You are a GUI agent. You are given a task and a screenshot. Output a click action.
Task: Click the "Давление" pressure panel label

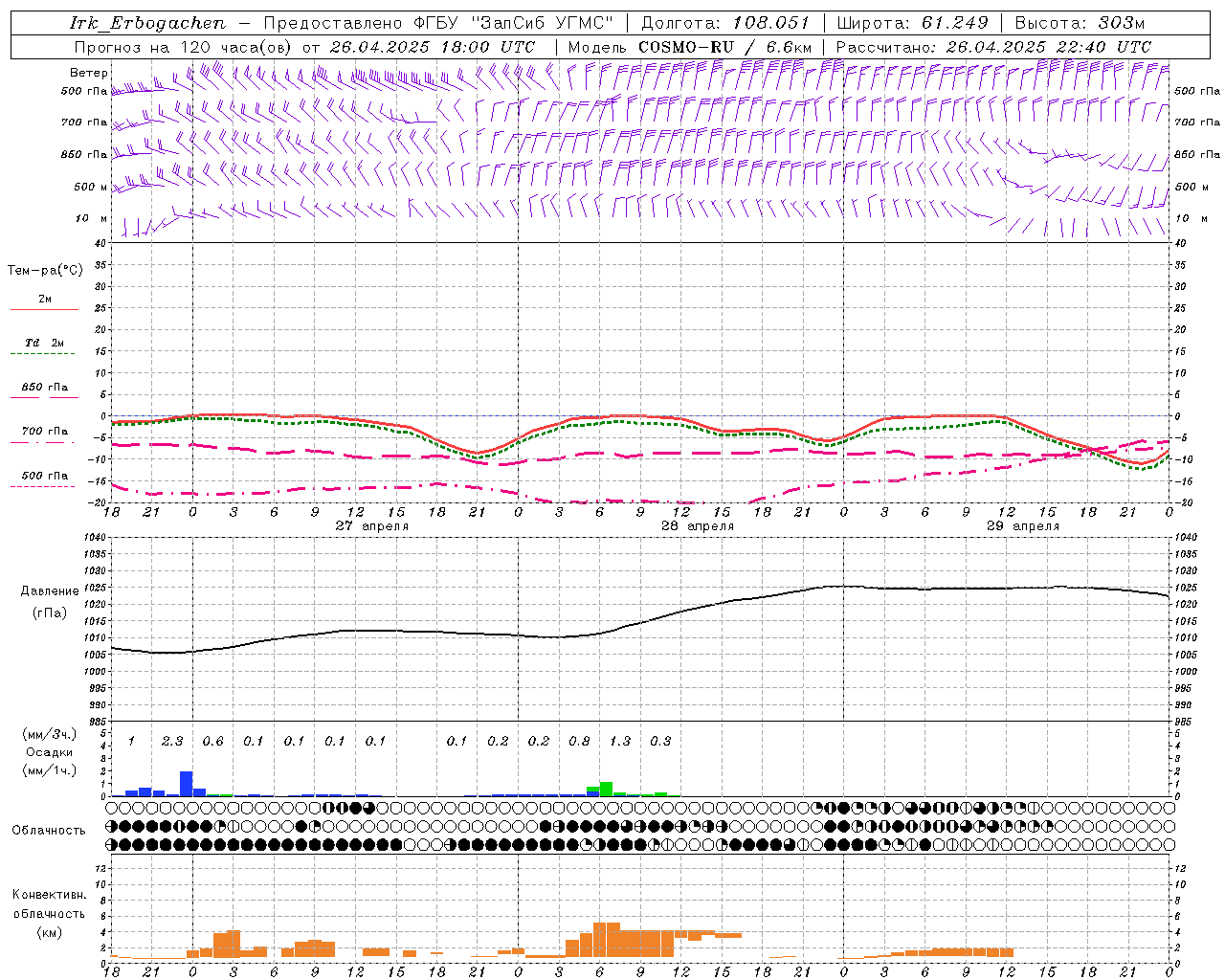[x=50, y=591]
